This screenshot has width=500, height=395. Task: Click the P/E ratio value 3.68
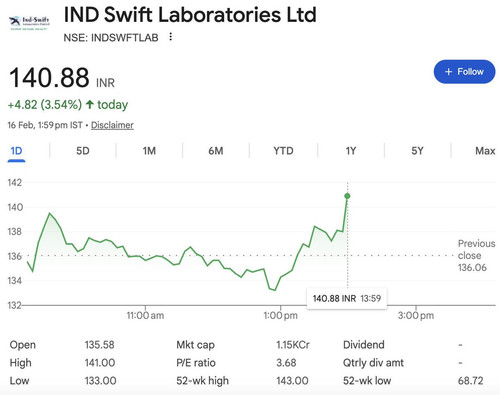(x=286, y=363)
